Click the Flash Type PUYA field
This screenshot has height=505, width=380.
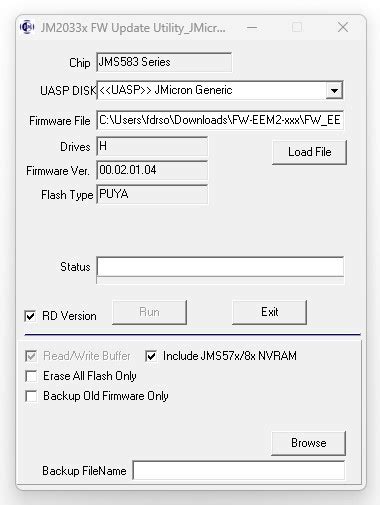tap(152, 194)
